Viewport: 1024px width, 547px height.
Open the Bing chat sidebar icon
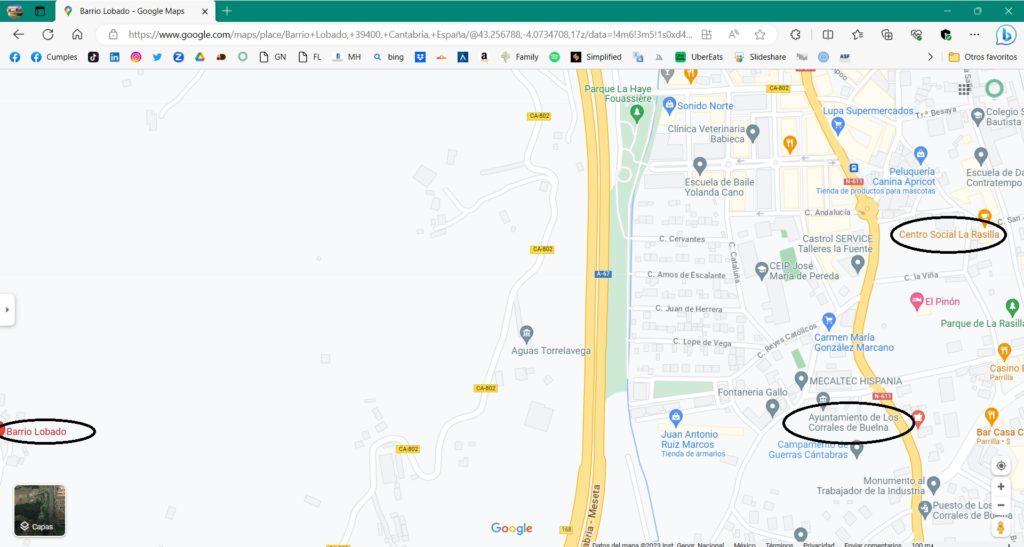(x=1006, y=35)
